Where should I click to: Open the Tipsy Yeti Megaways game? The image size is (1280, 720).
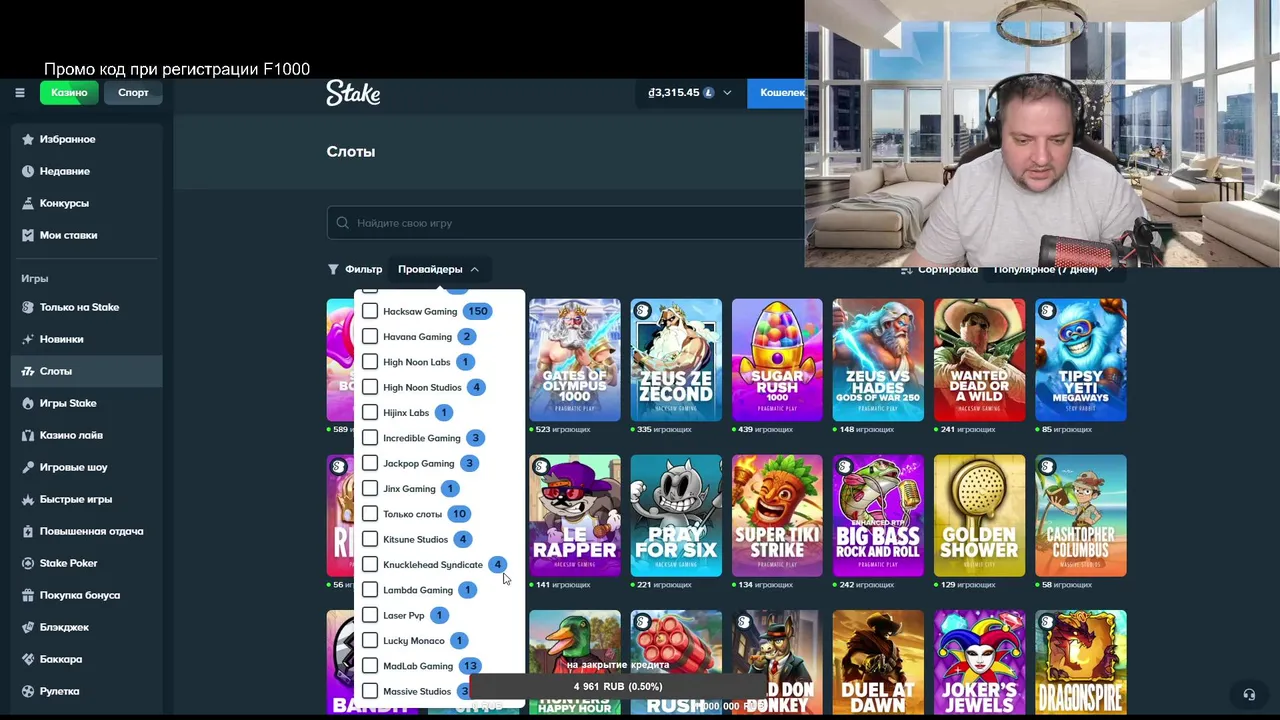click(1081, 360)
